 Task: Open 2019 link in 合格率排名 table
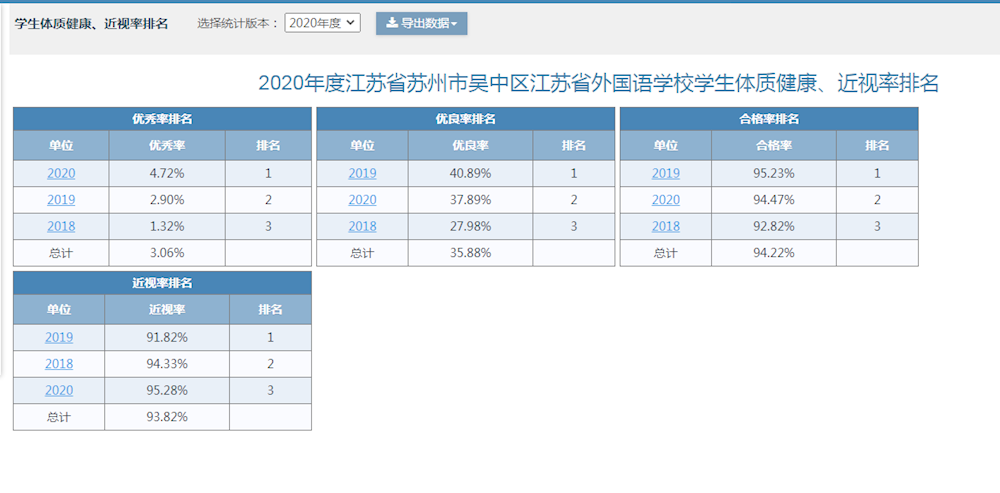pos(666,173)
